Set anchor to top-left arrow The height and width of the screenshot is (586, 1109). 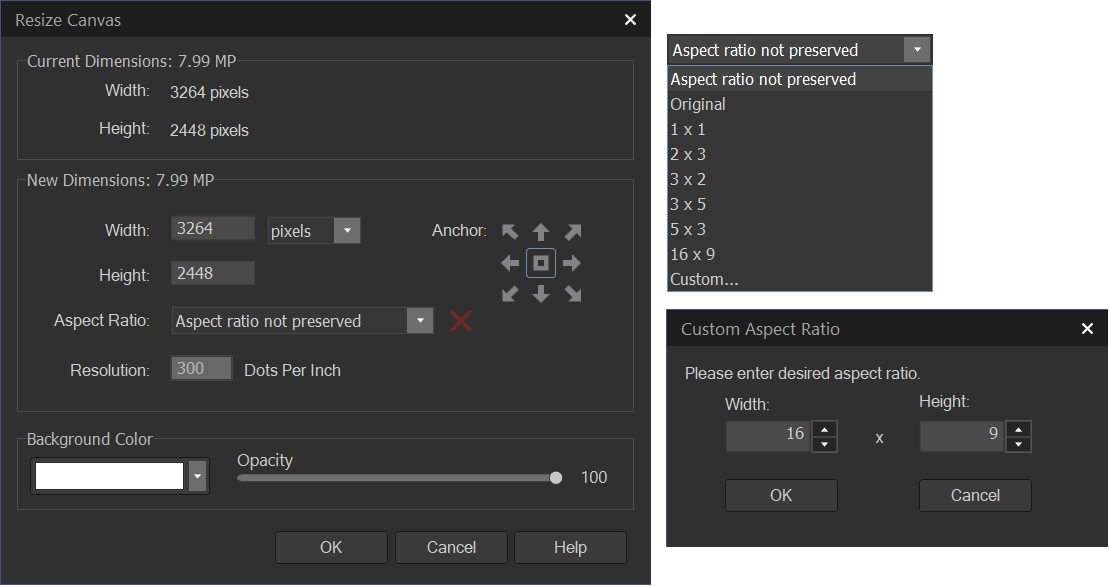pos(510,232)
